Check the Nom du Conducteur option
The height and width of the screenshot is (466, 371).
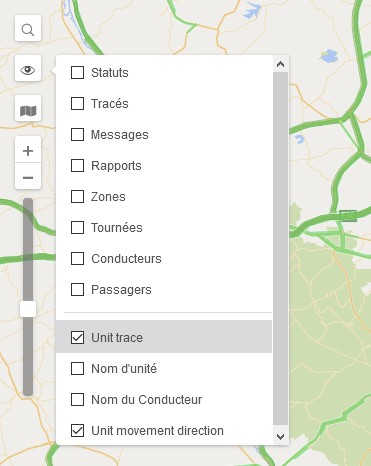77,399
